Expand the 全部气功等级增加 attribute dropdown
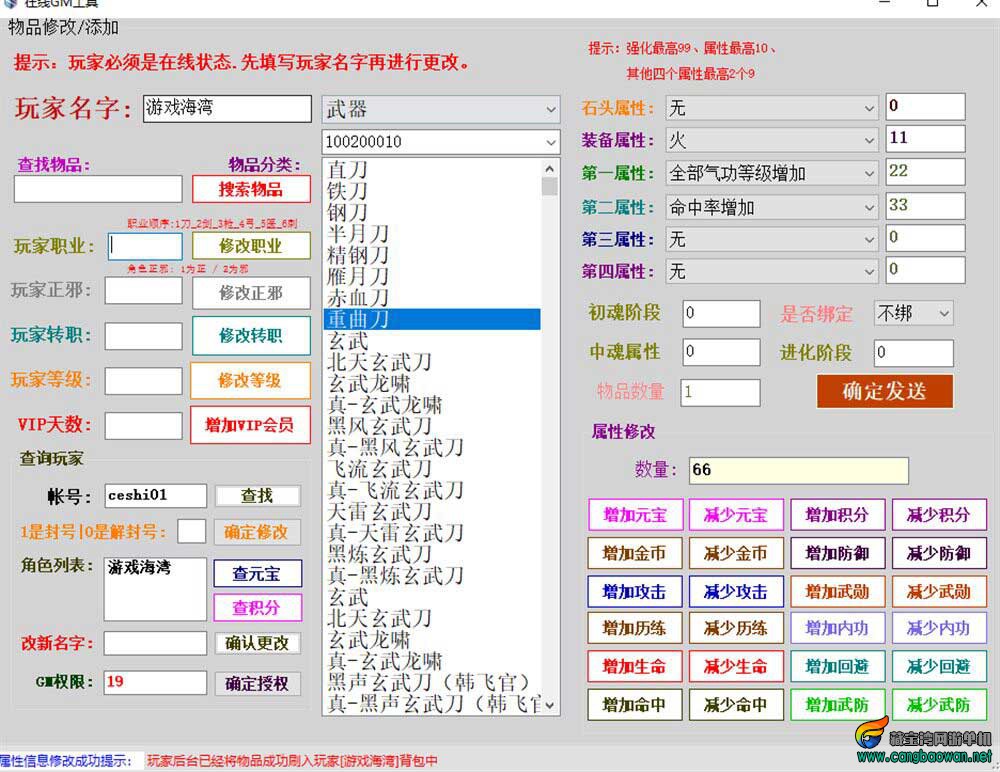The width and height of the screenshot is (1000, 772). [x=772, y=173]
